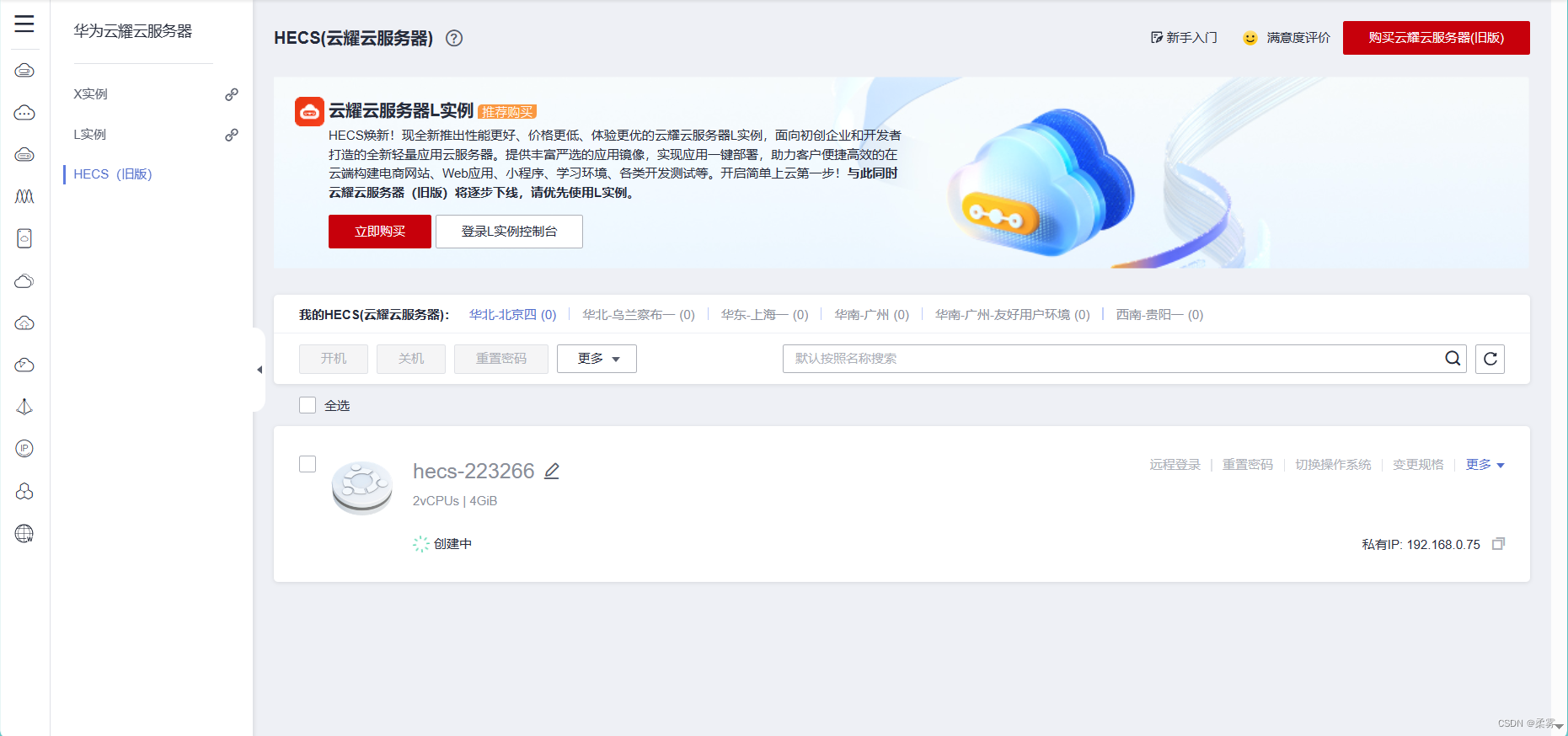Switch to the 华北-北京四 (0) region
The width and height of the screenshot is (1568, 736).
[512, 315]
